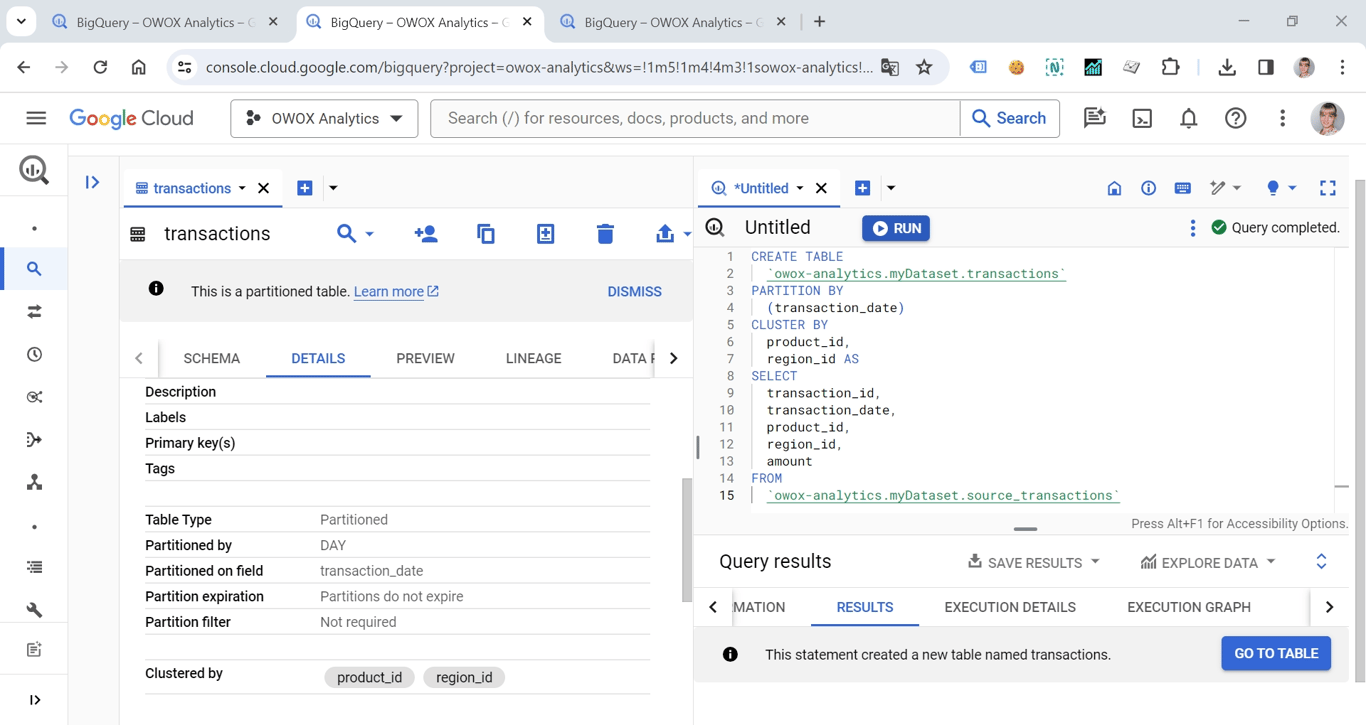This screenshot has width=1366, height=725.
Task: Close the transactions tab
Action: click(x=264, y=188)
